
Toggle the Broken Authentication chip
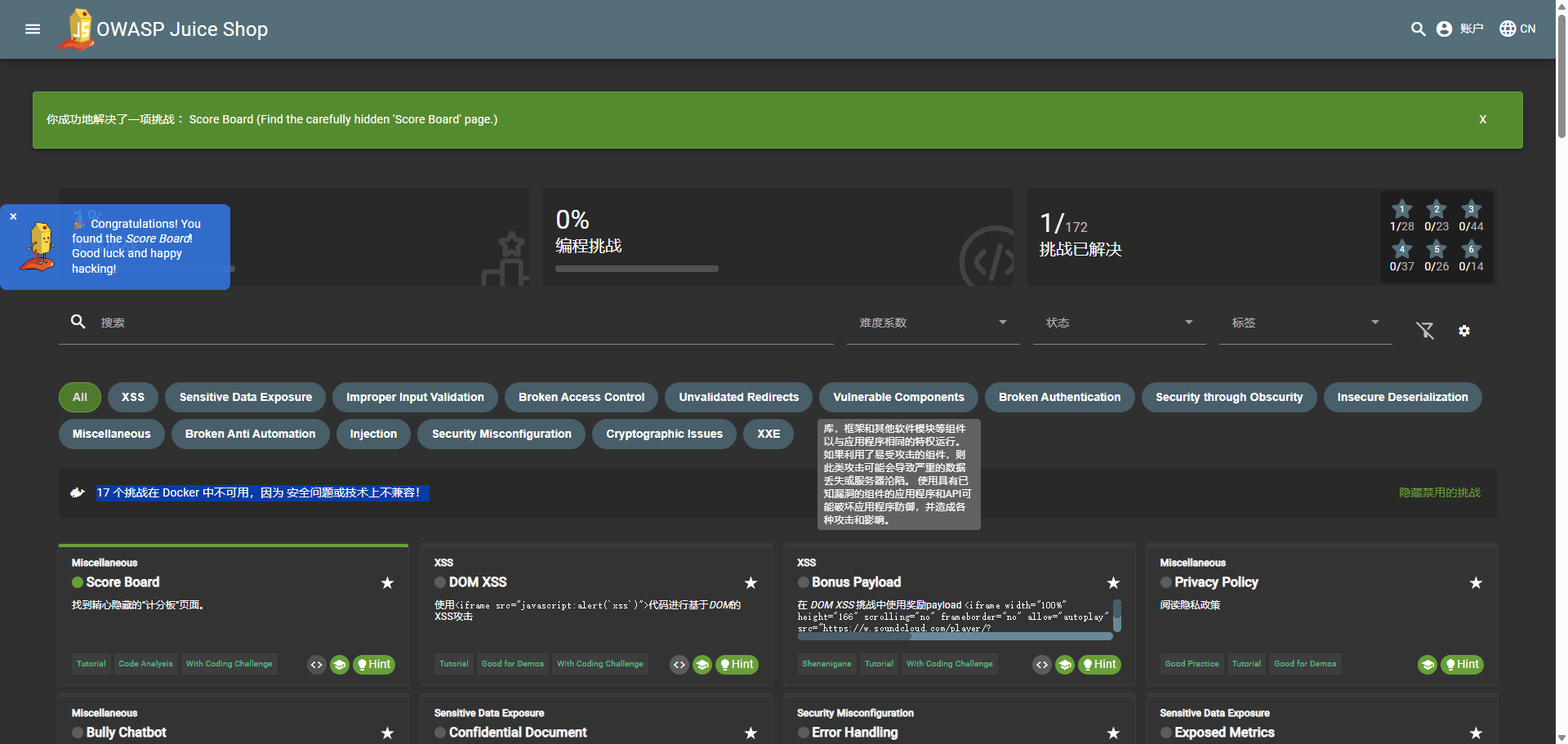(1060, 398)
